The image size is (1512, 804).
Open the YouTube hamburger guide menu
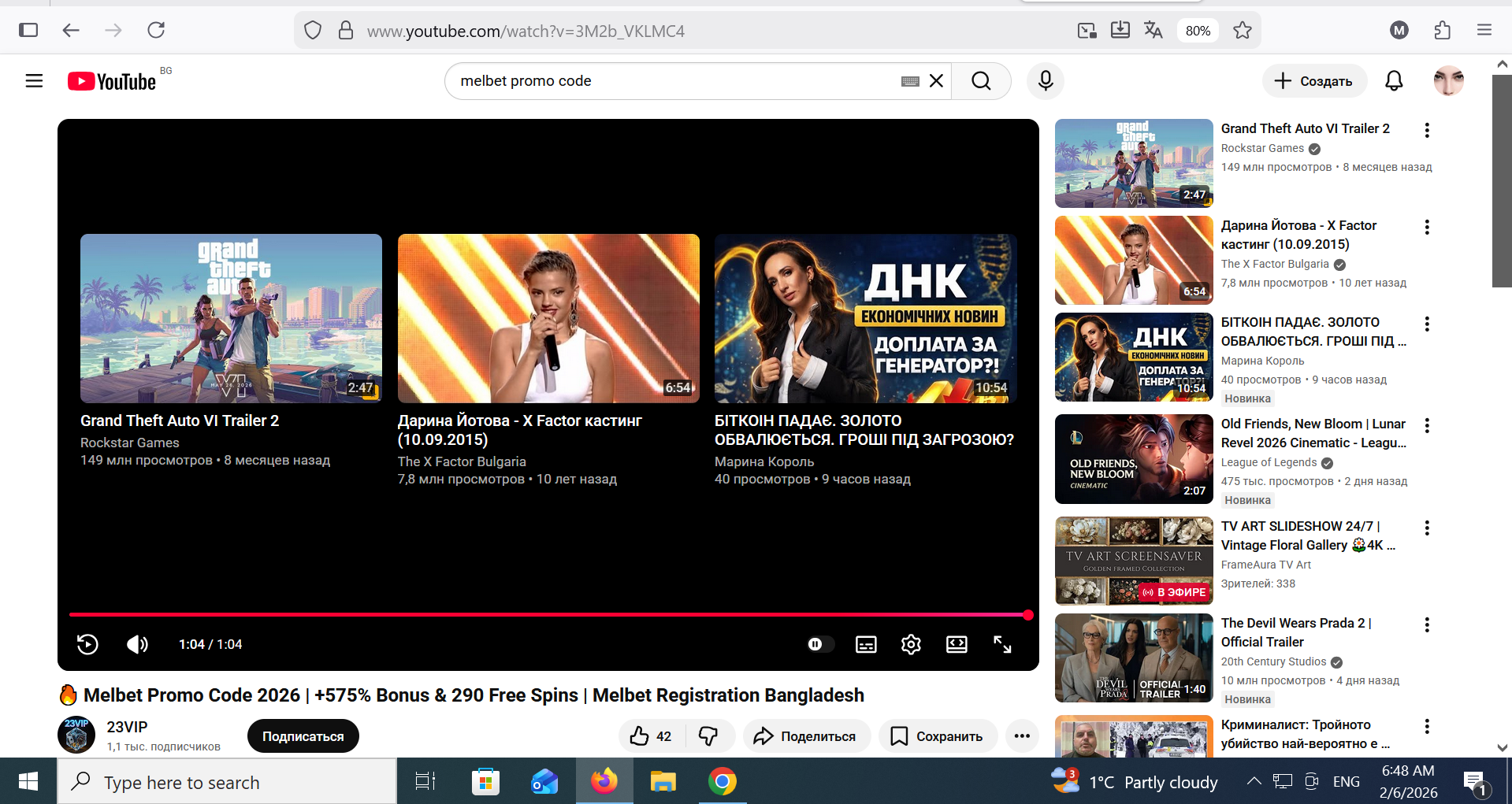(x=34, y=81)
